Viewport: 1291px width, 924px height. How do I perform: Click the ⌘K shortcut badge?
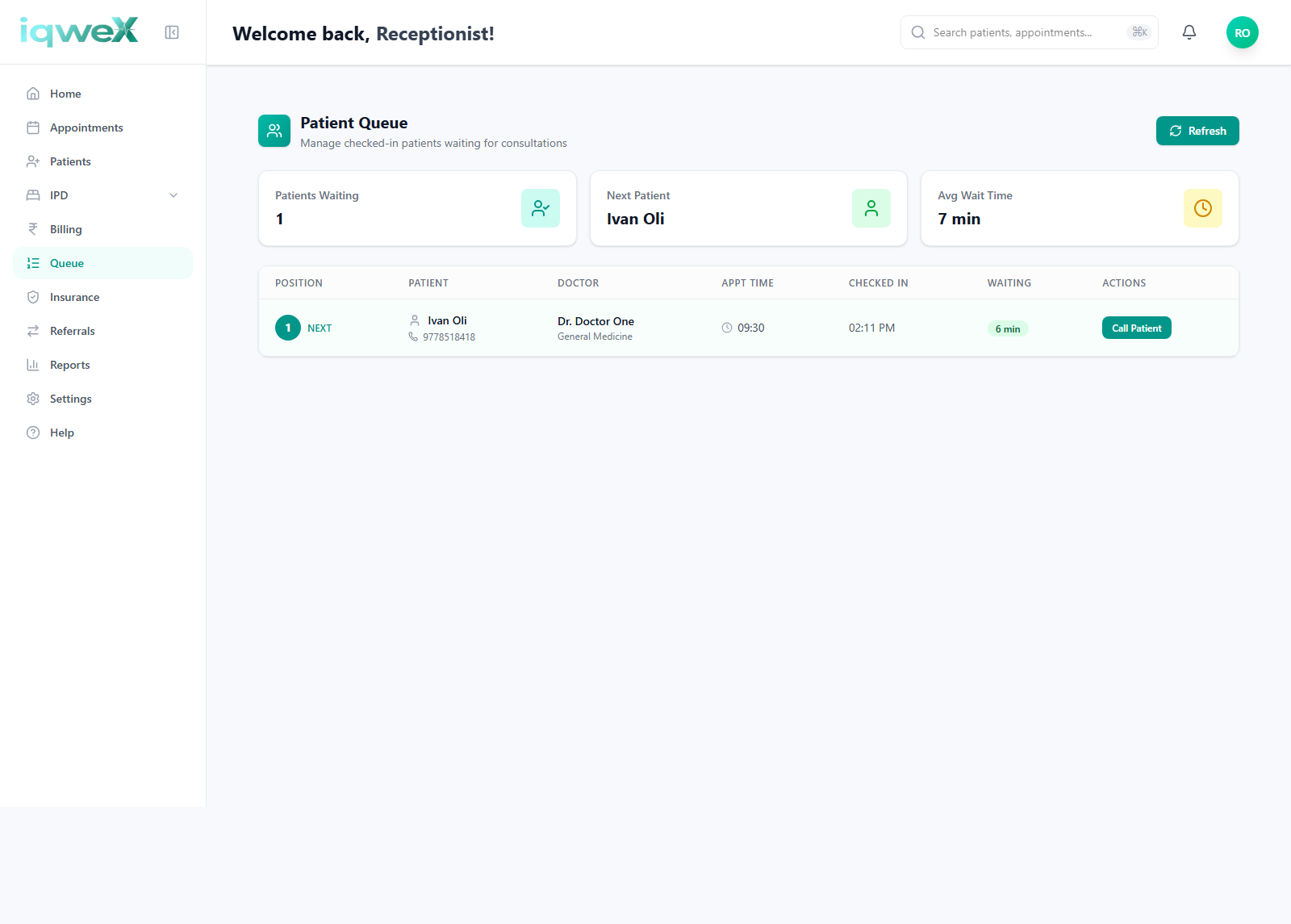[x=1139, y=32]
